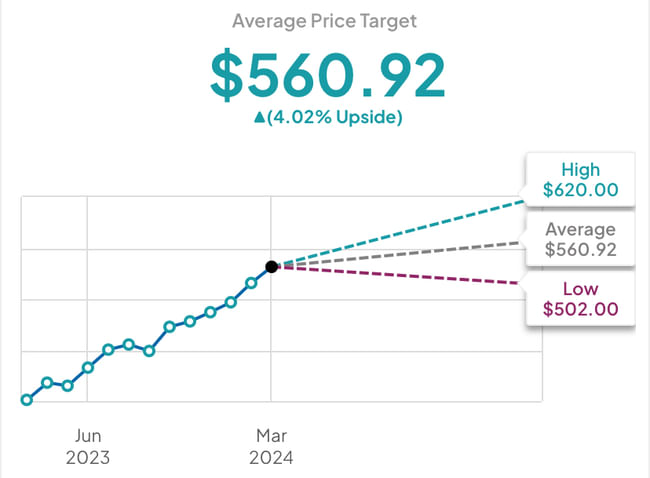Click the gray dashed Average forecast line
The image size is (650, 478).
point(400,254)
